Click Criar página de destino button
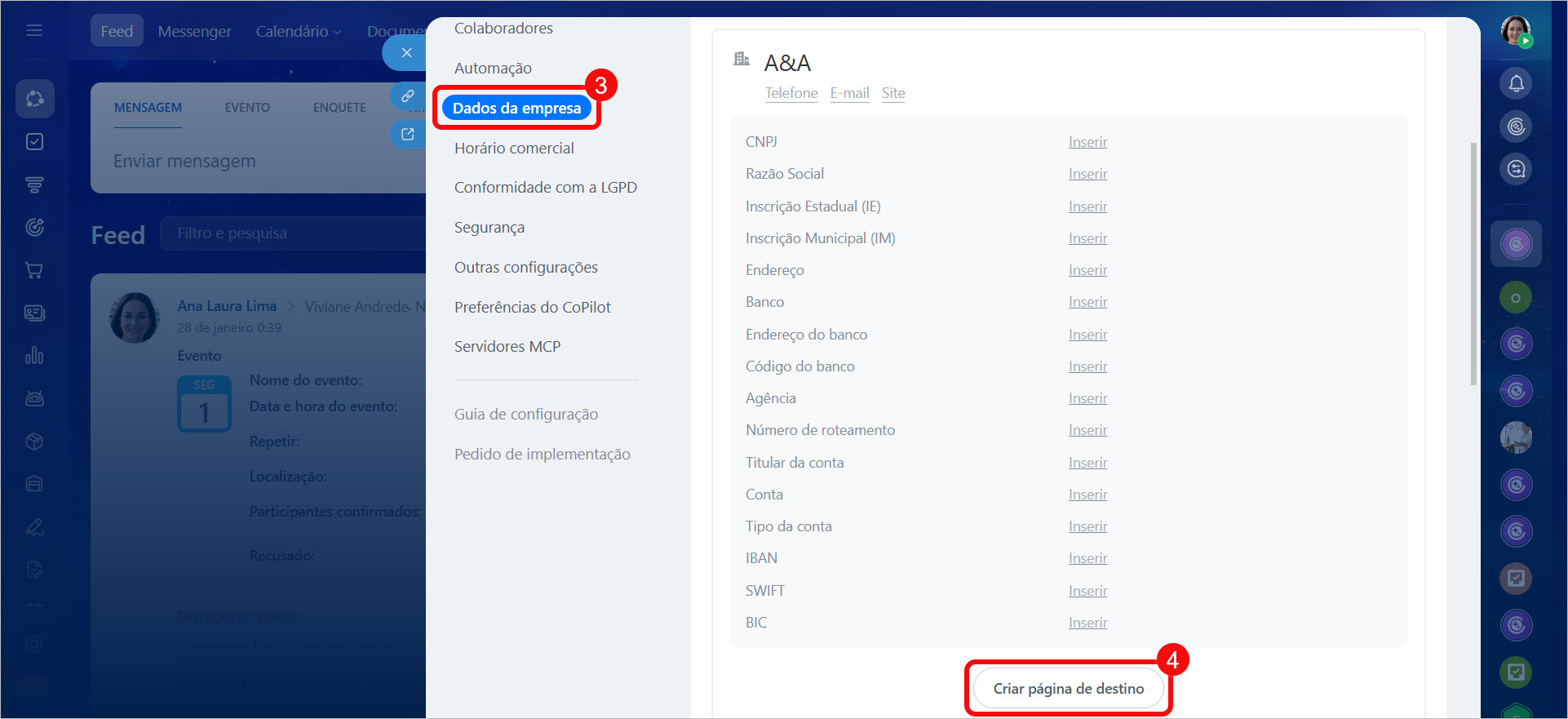 1068,689
